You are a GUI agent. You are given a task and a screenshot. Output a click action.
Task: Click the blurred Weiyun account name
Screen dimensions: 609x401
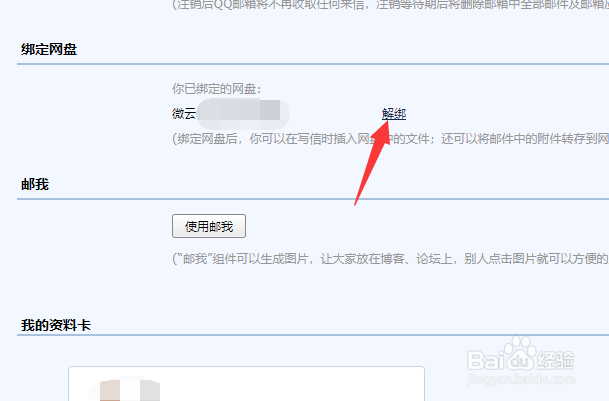pyautogui.click(x=243, y=113)
